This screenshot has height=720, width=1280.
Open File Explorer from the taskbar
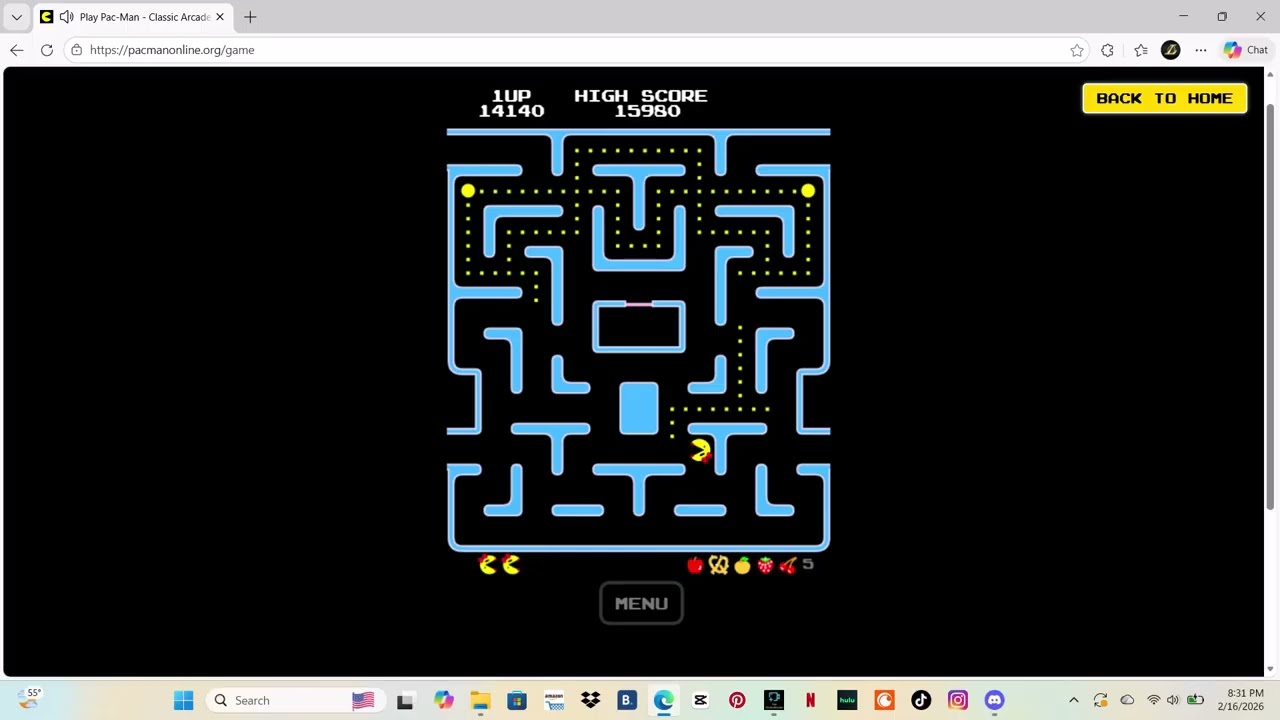point(480,700)
